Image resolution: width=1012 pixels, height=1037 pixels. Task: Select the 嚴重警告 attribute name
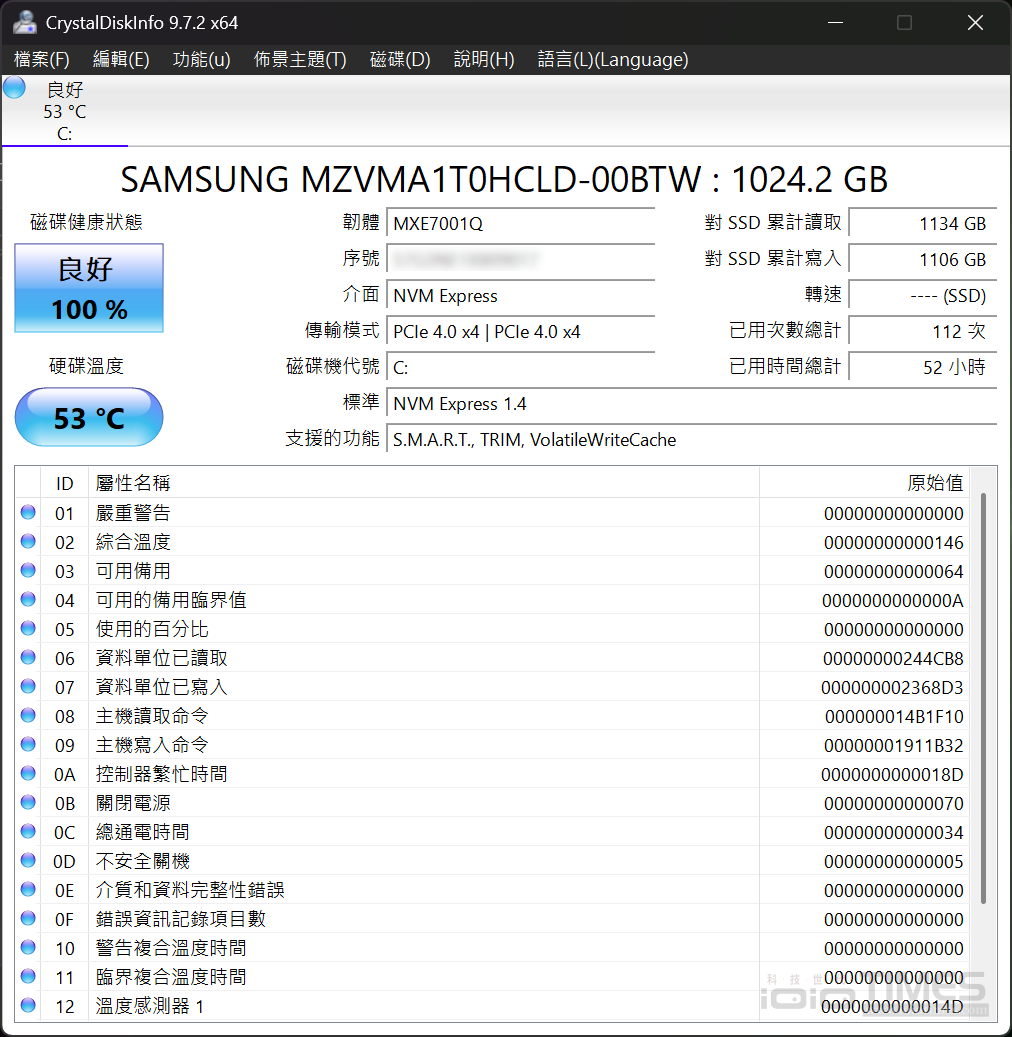click(133, 513)
